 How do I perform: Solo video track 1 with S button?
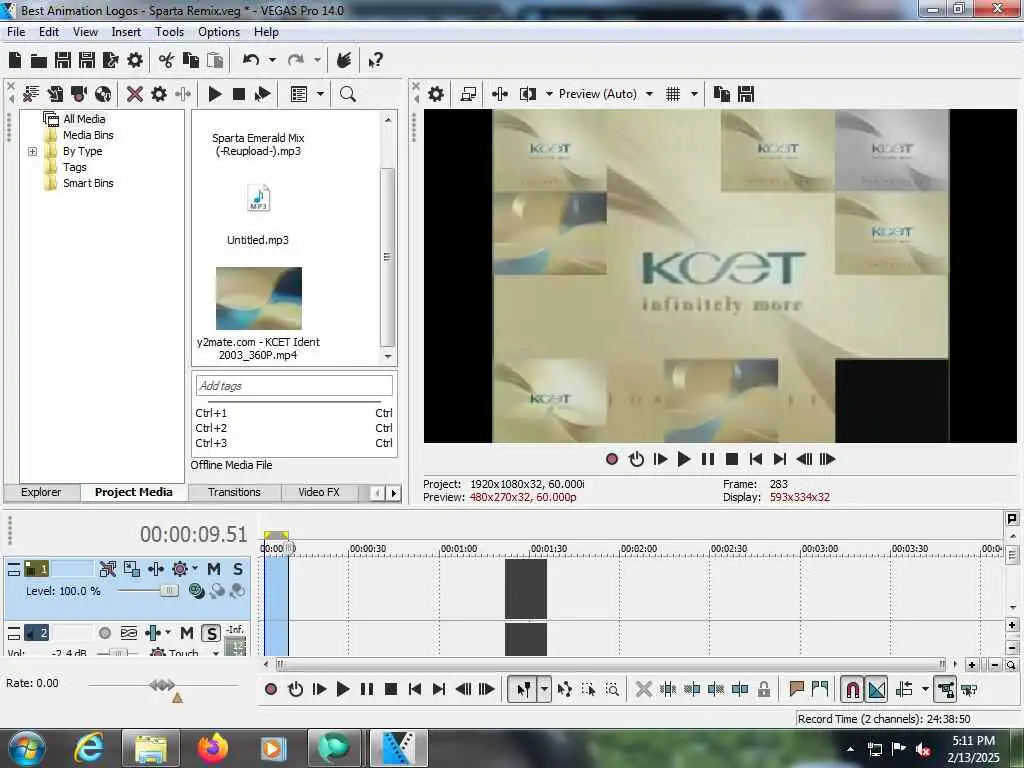[x=238, y=569]
